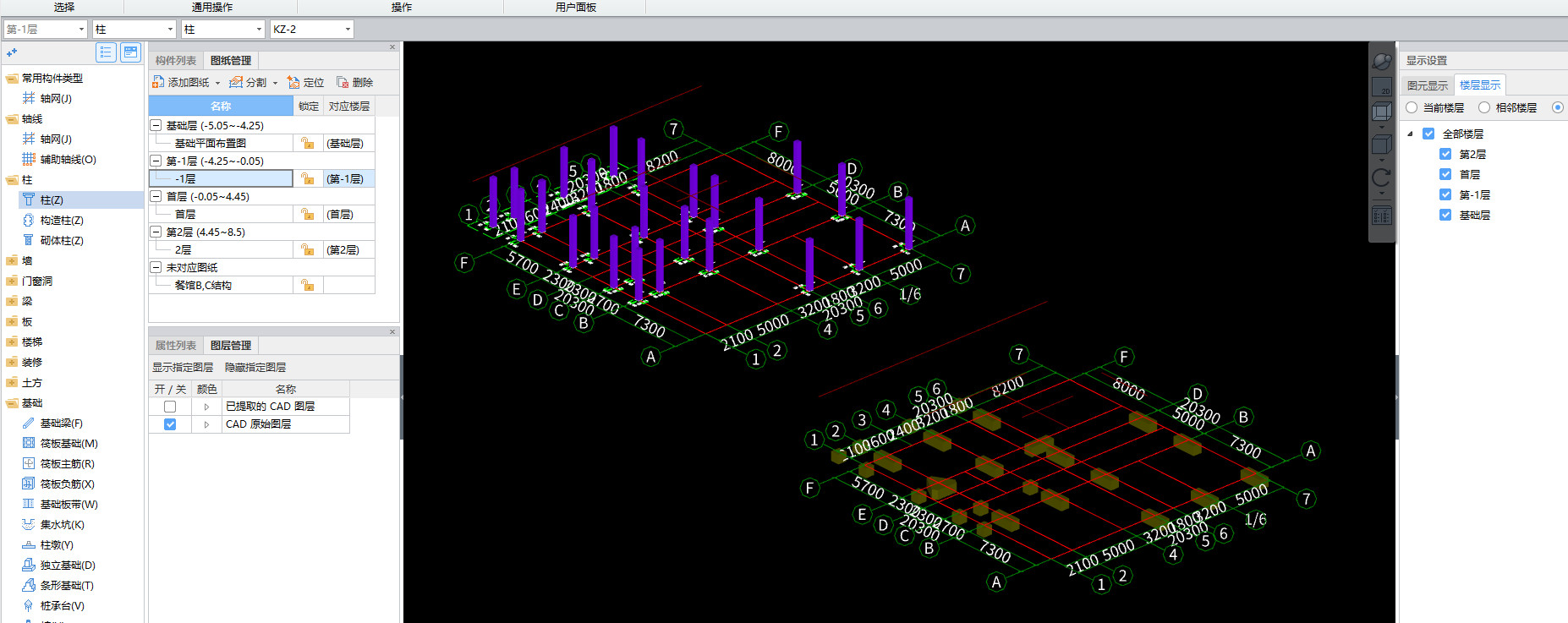This screenshot has width=1568, height=623.
Task: Expand the 墙 folder in tree
Action: point(11,260)
